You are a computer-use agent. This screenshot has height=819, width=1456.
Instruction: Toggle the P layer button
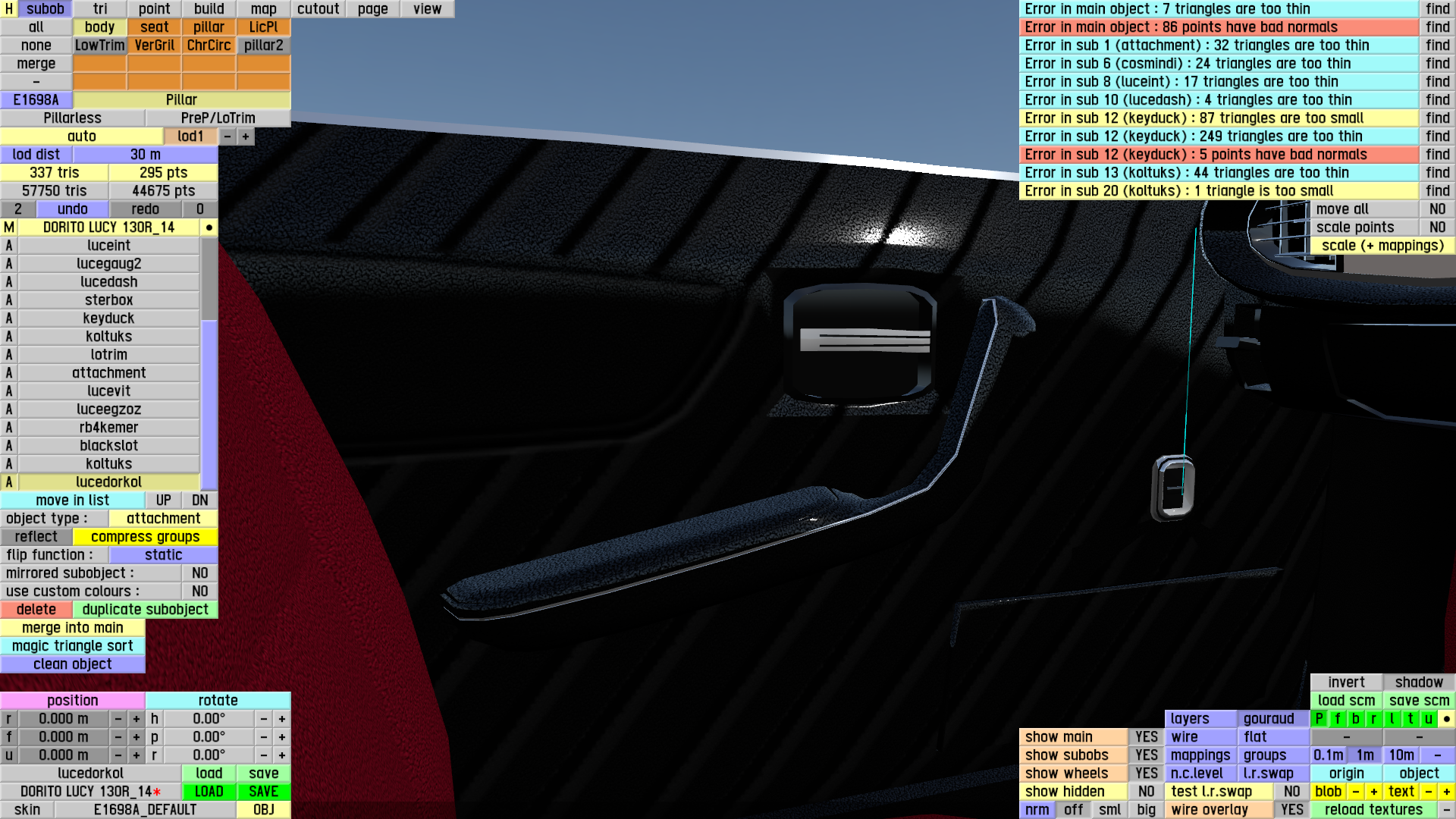(x=1319, y=718)
